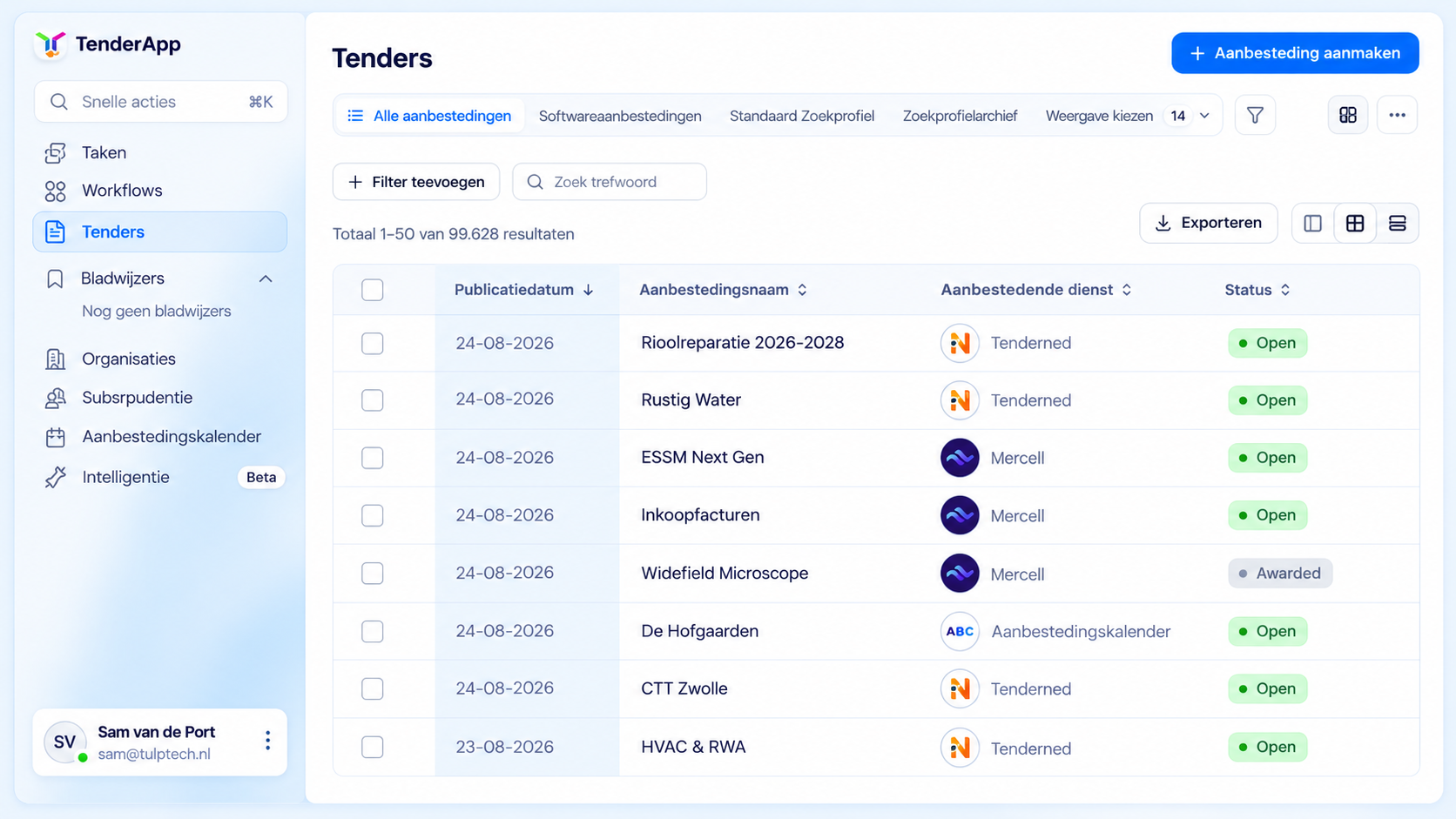Click the TenderApp logo
Screen dimensions: 1456x819
pos(51,44)
